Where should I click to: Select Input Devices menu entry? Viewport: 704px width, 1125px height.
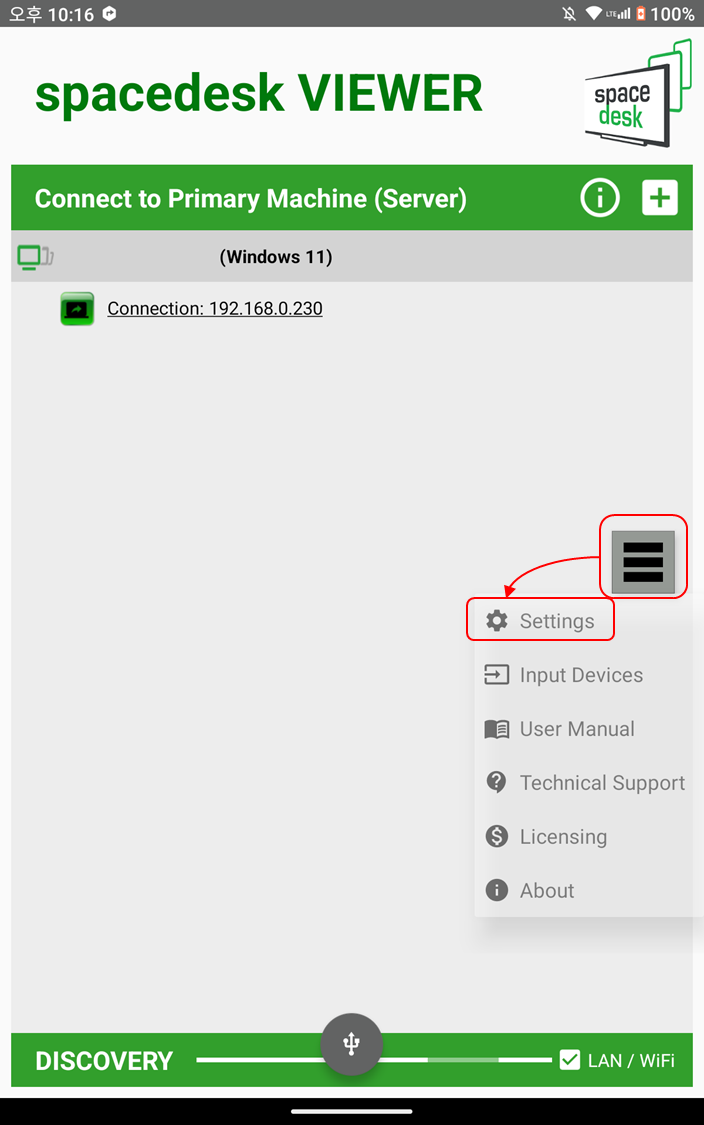point(583,674)
